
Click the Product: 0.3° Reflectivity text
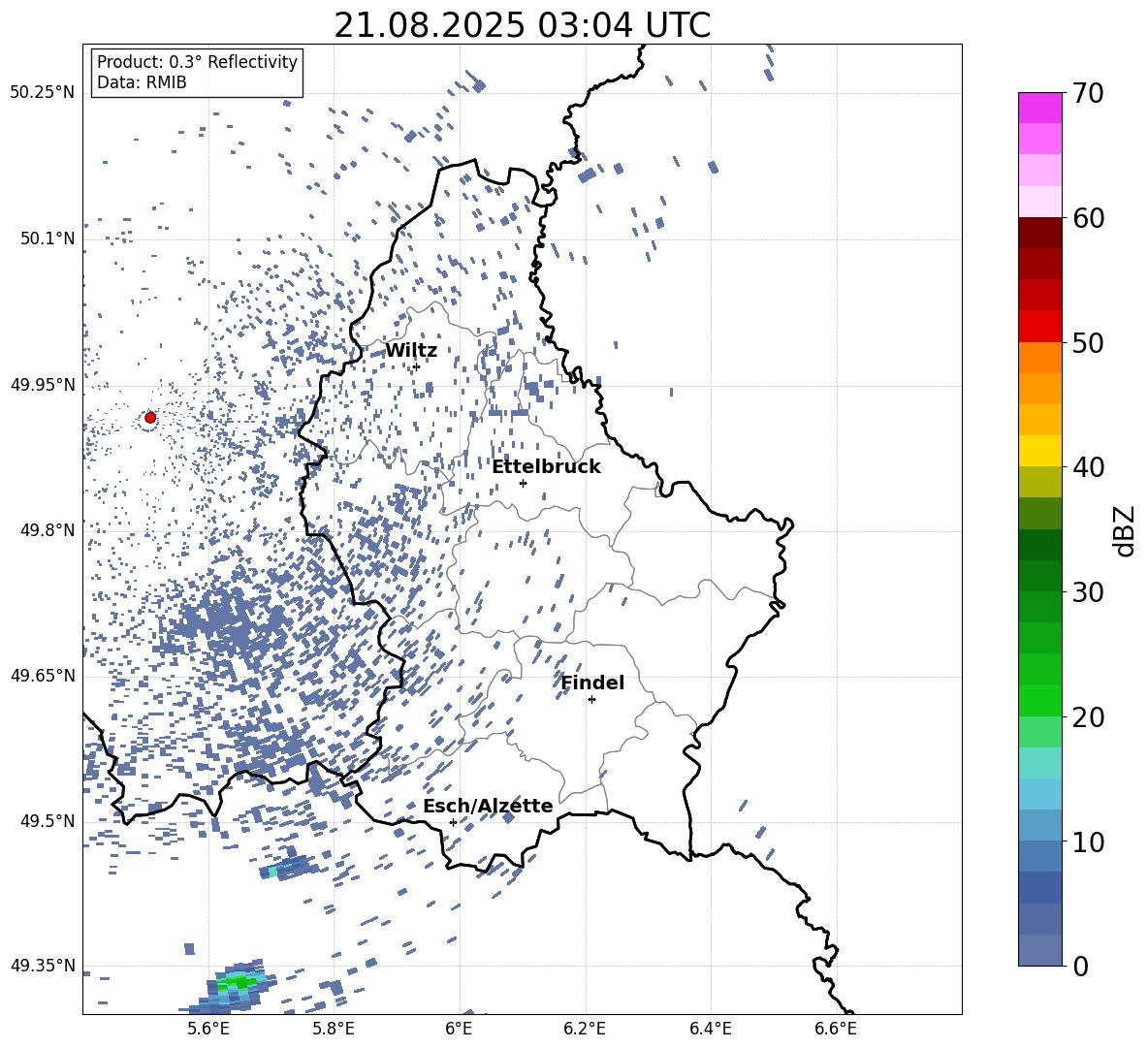pos(197,62)
